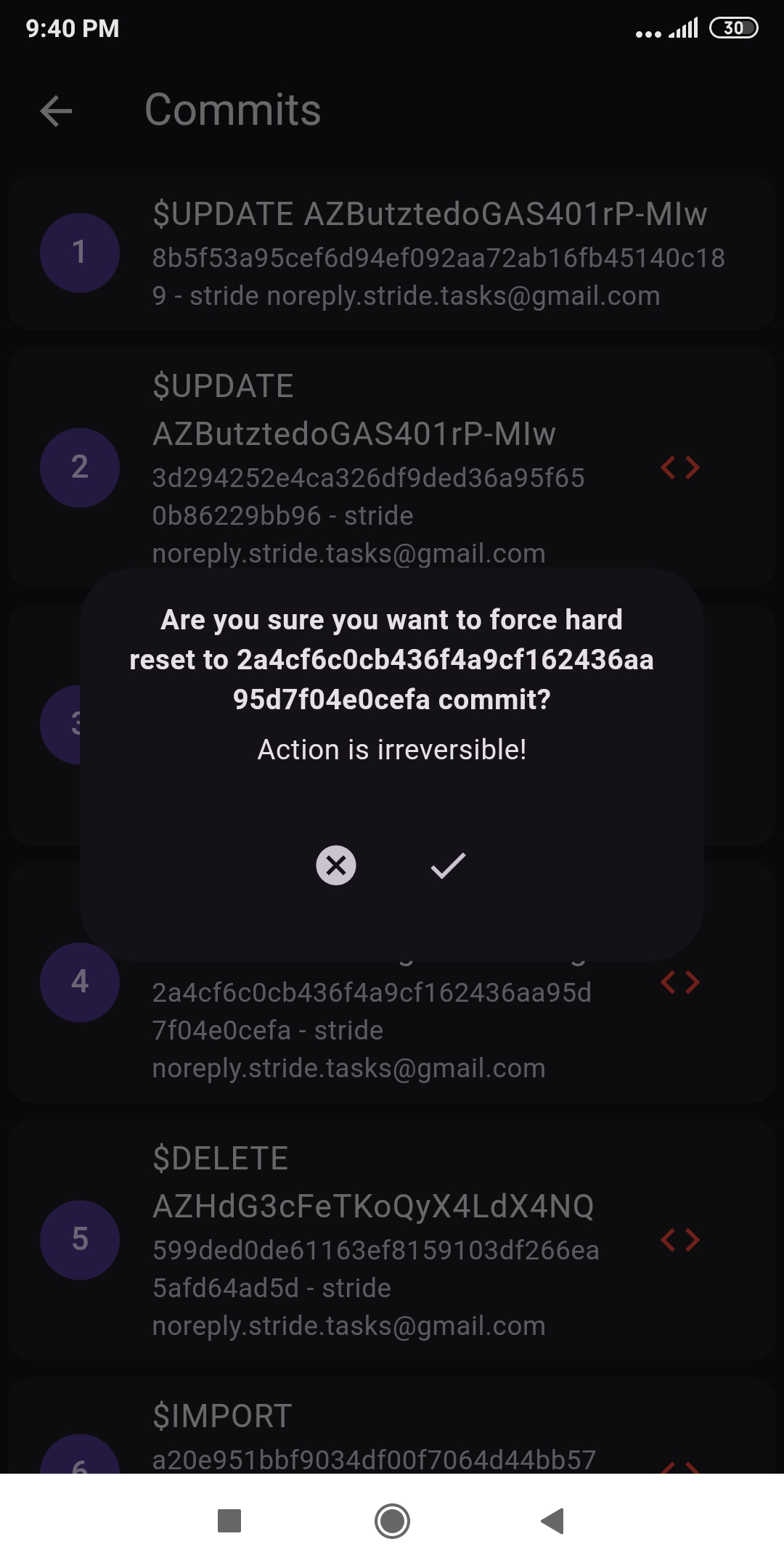
Task: Open recent apps square button
Action: 229,1521
